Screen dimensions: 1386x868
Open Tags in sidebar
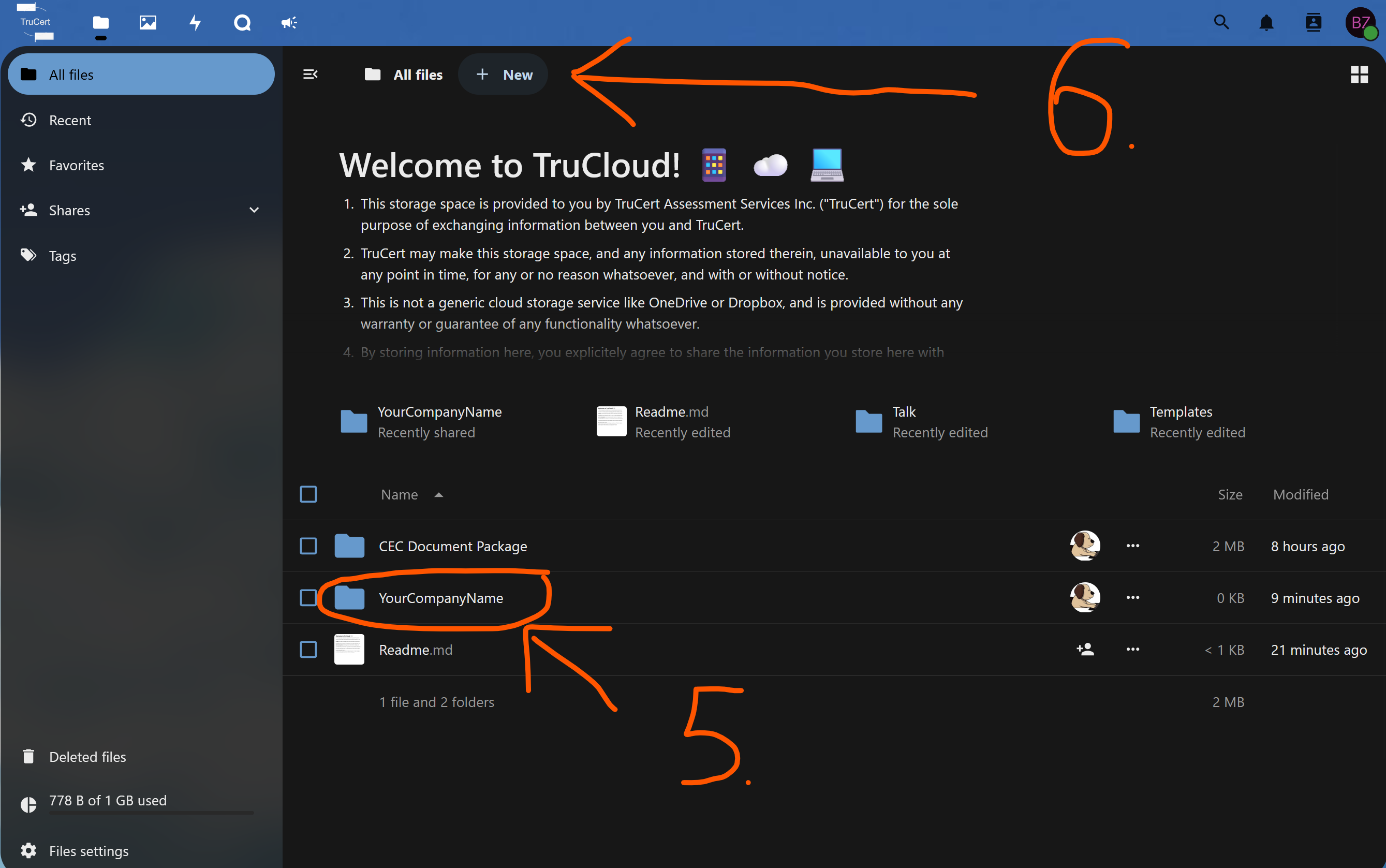pos(141,256)
